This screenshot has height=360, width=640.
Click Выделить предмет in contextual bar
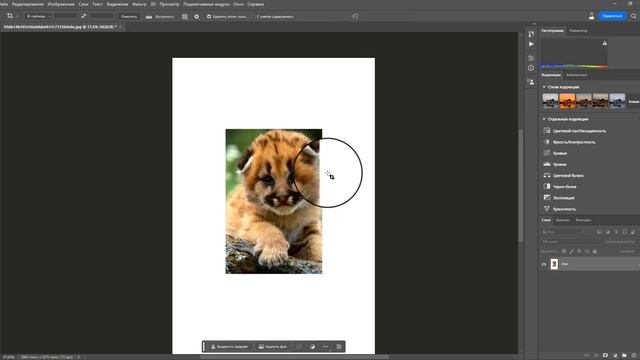click(229, 347)
